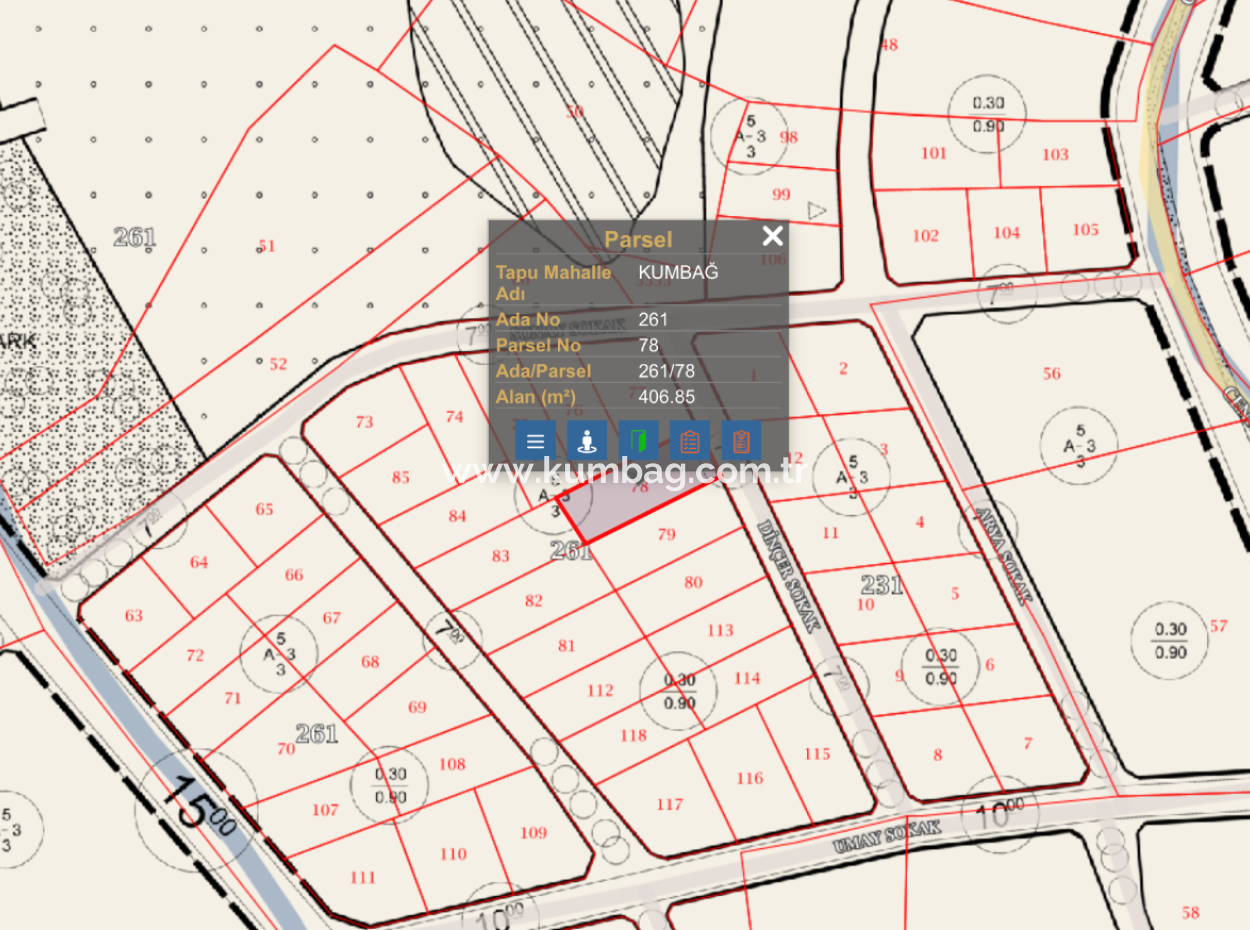Click parcel 56 on the map
Viewport: 1250px width, 930px height.
pyautogui.click(x=1051, y=374)
